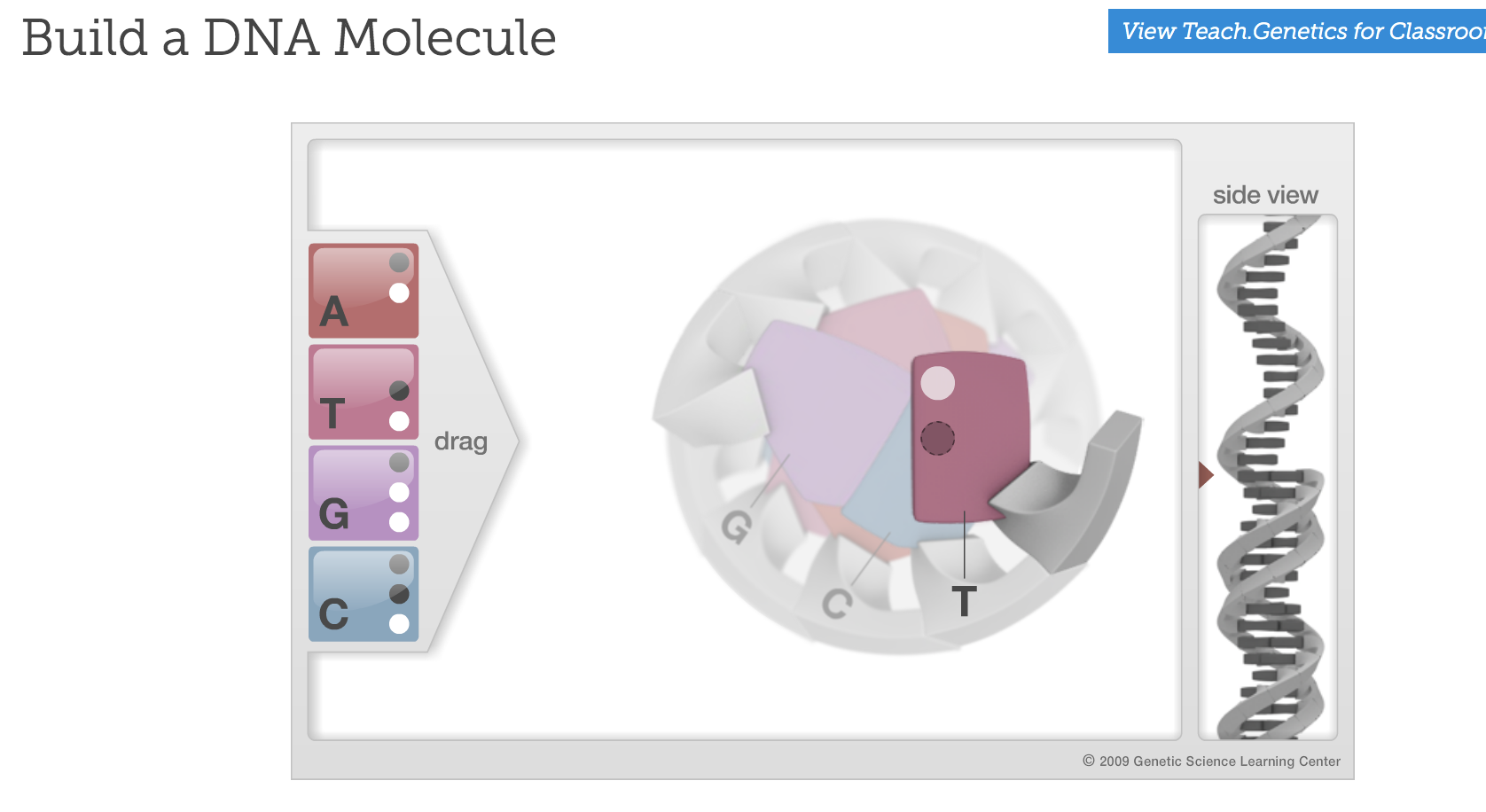Click the Build a DNA Molecule heading
The width and height of the screenshot is (1486, 812).
[x=289, y=38]
